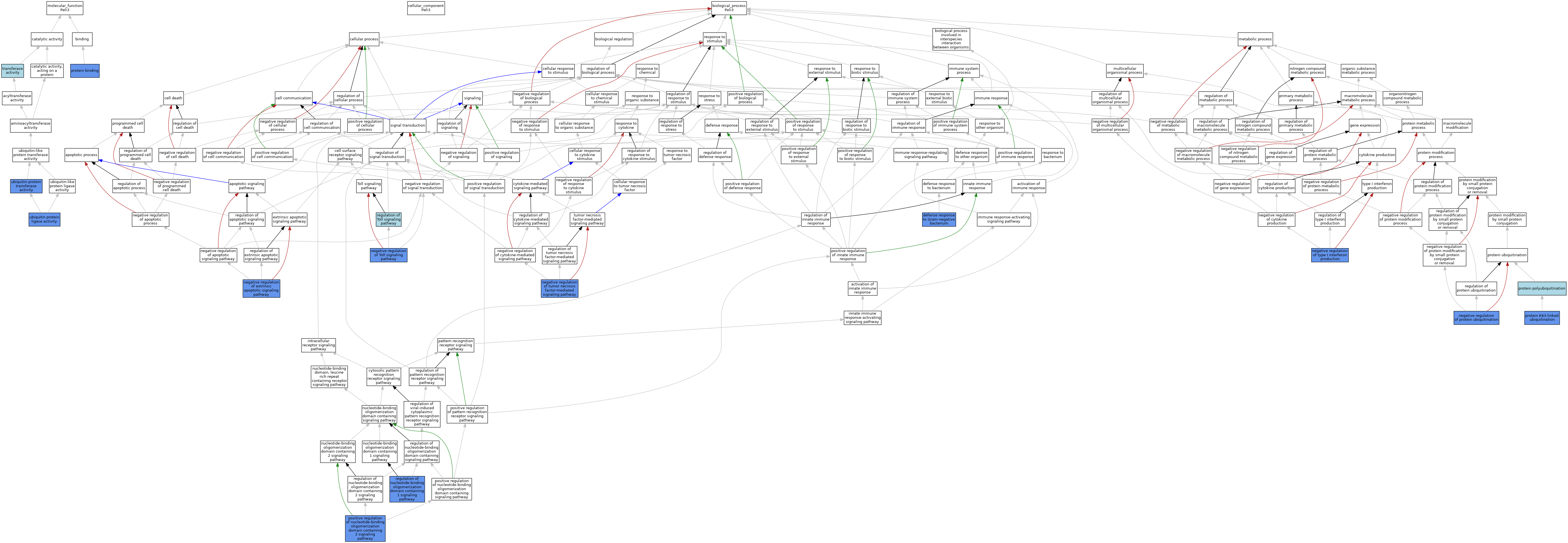Click the 'apoptotic process' node
This screenshot has height=543, width=1568.
click(81, 155)
